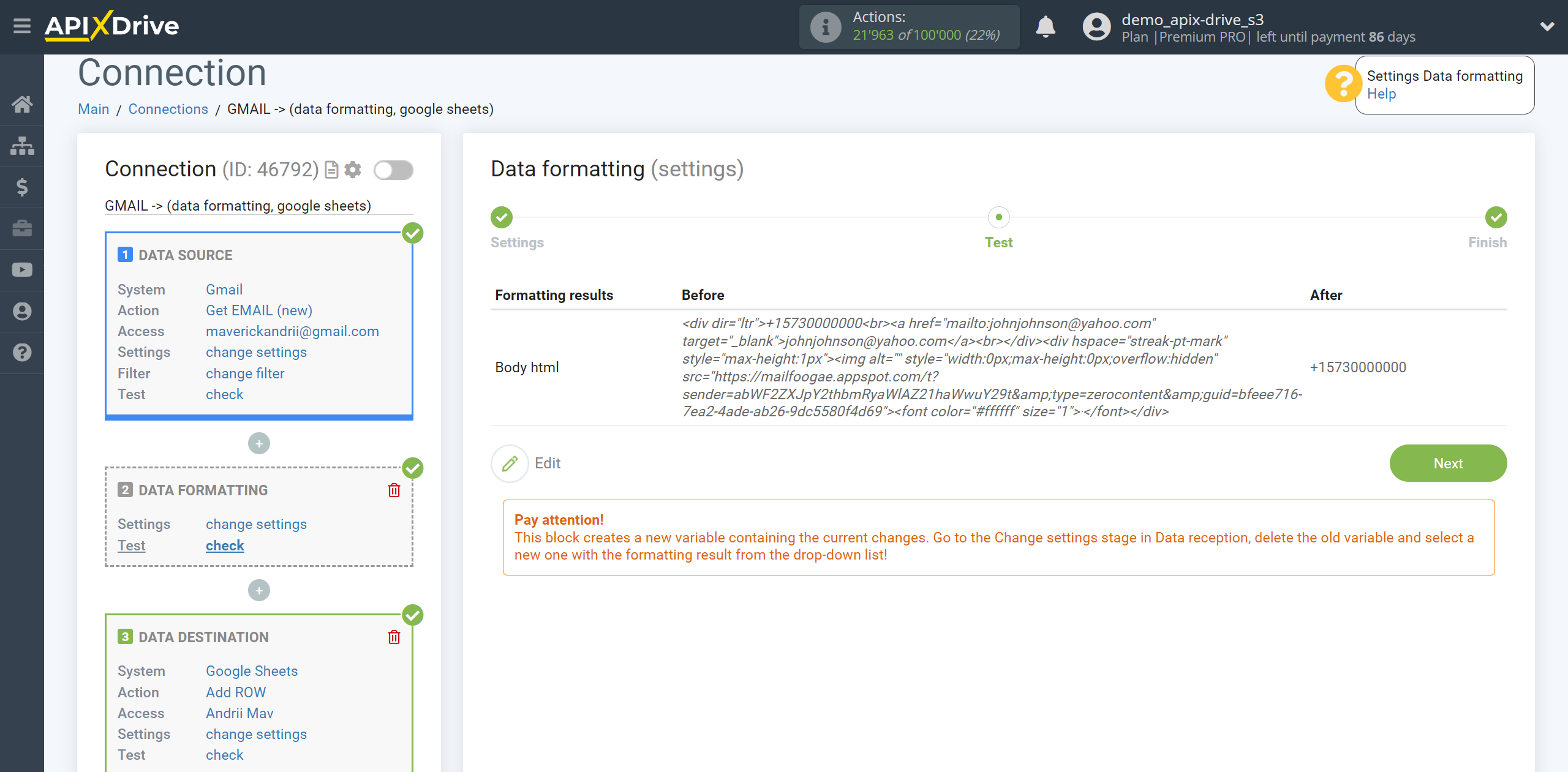Expand the breadcrumb Connections link
Image resolution: width=1568 pixels, height=772 pixels.
click(x=167, y=109)
